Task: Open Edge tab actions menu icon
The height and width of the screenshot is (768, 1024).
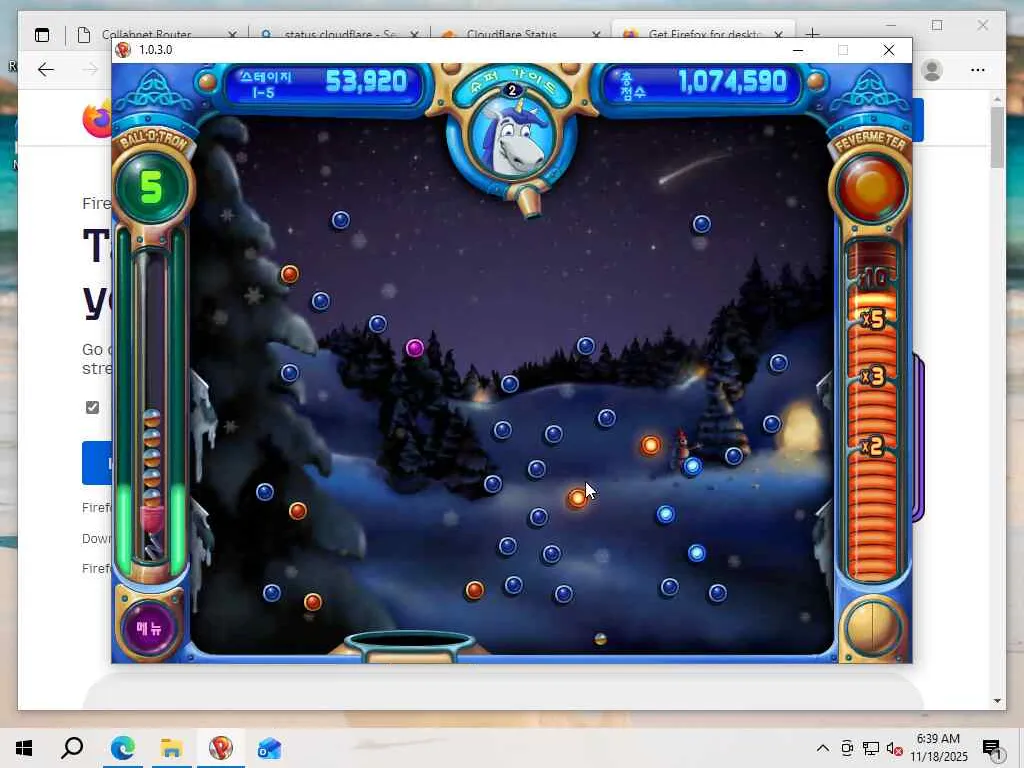Action: (x=42, y=35)
